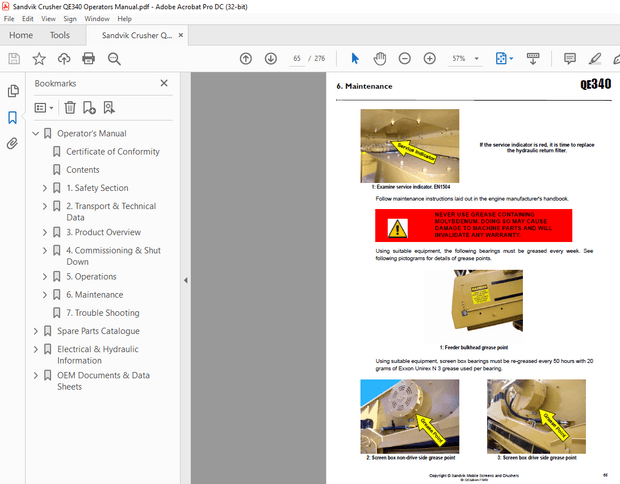The height and width of the screenshot is (484, 620).
Task: Switch to the Home tab
Action: (x=21, y=35)
